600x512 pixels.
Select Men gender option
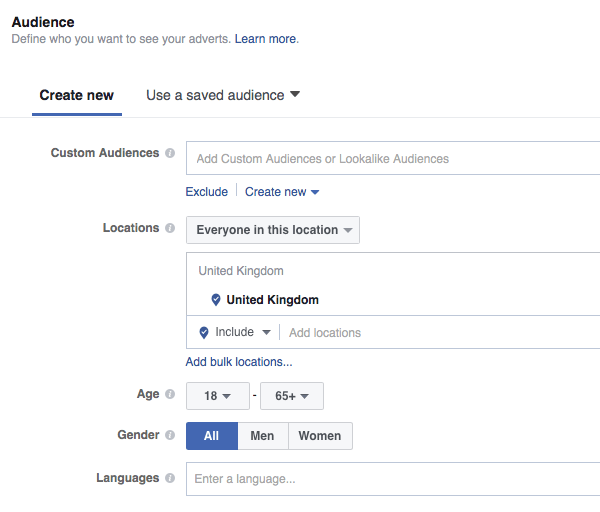(262, 436)
